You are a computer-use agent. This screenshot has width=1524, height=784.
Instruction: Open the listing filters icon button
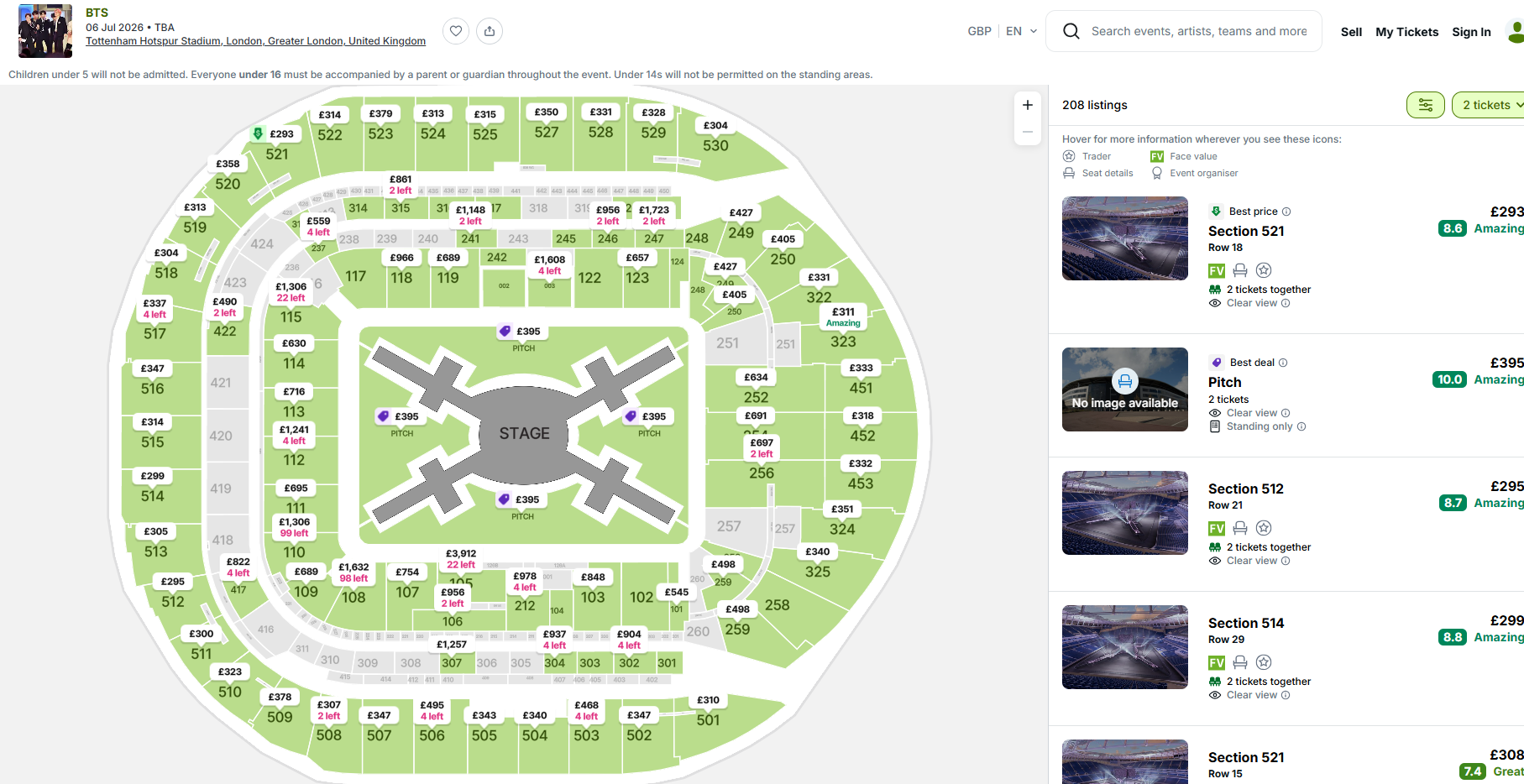[x=1425, y=105]
